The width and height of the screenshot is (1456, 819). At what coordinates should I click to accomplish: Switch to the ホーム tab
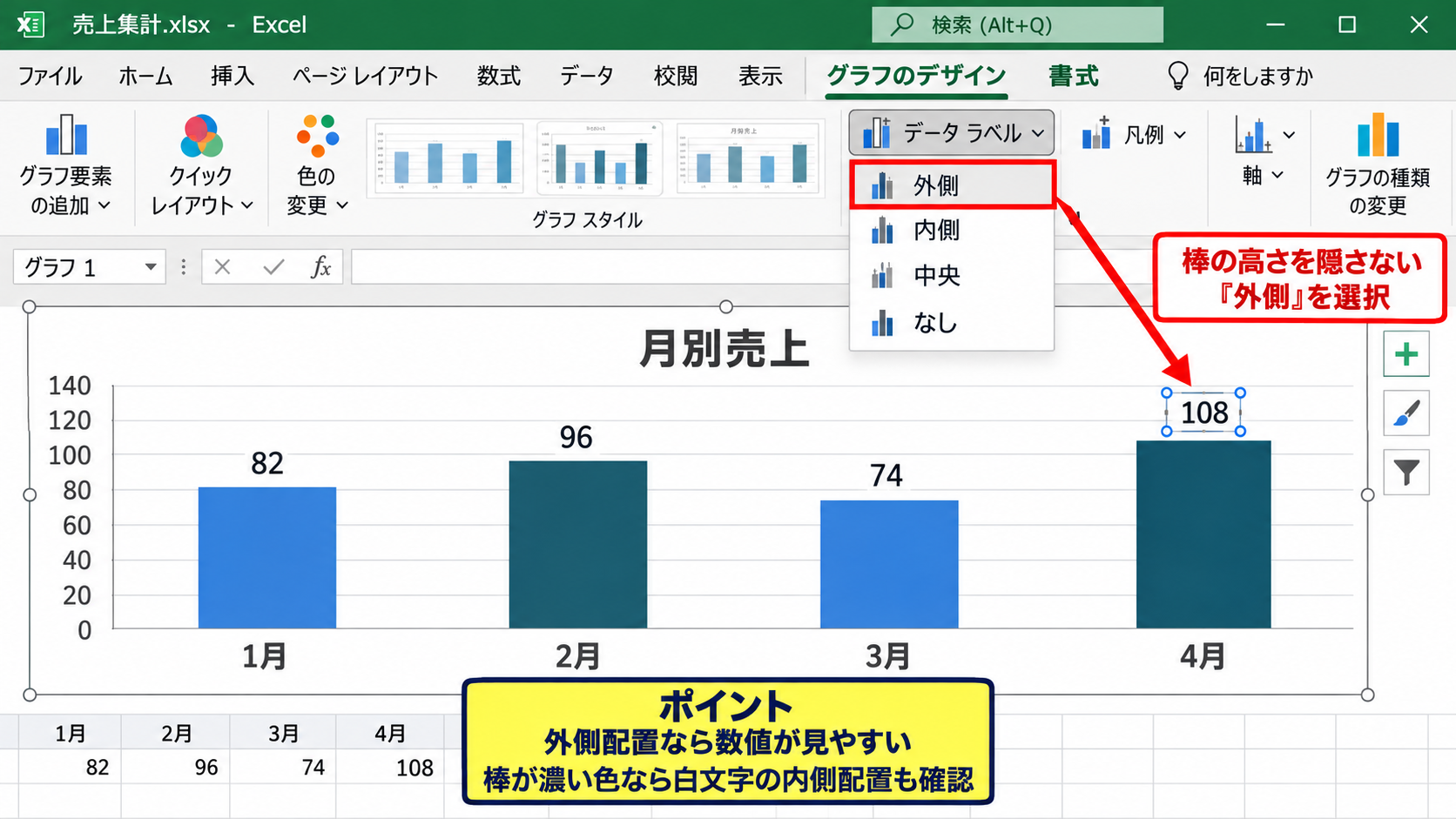pyautogui.click(x=145, y=76)
